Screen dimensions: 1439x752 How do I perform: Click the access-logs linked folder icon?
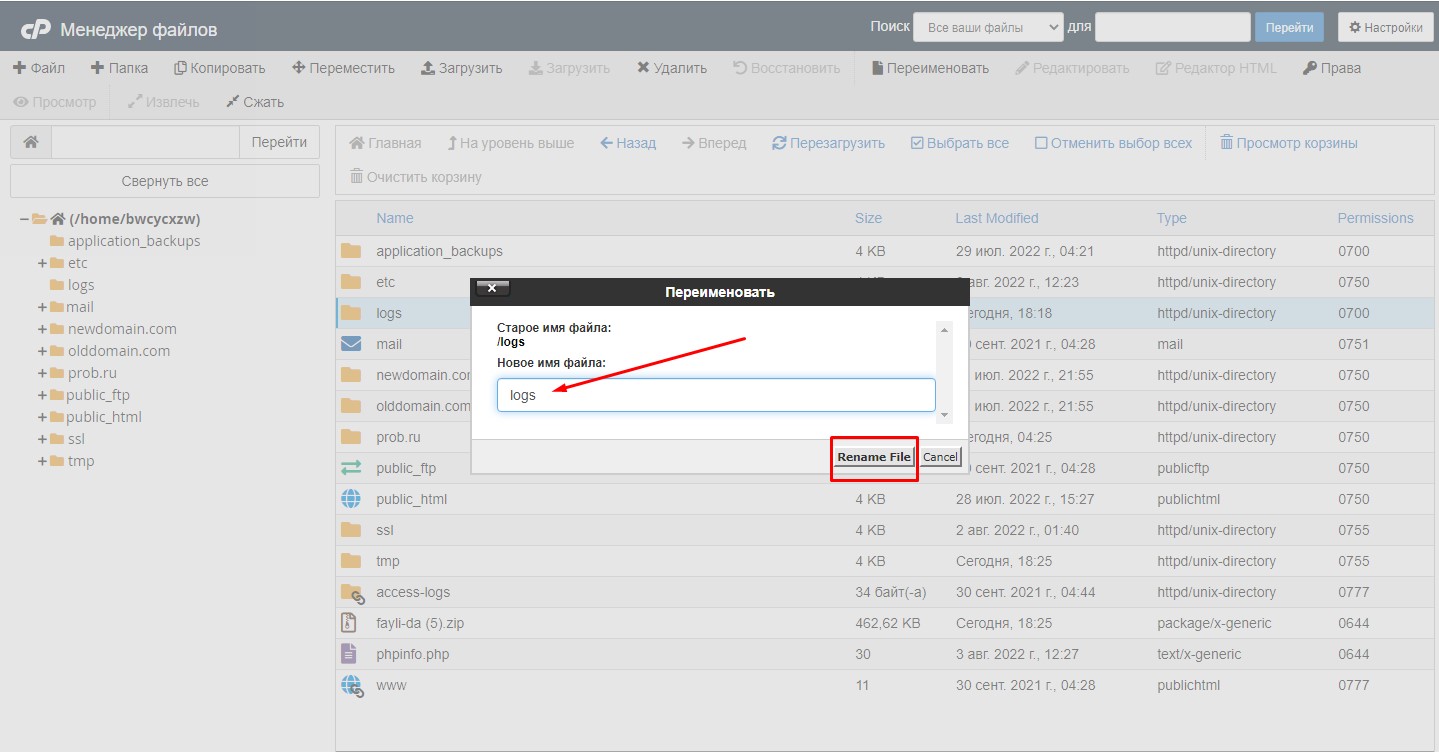[352, 593]
